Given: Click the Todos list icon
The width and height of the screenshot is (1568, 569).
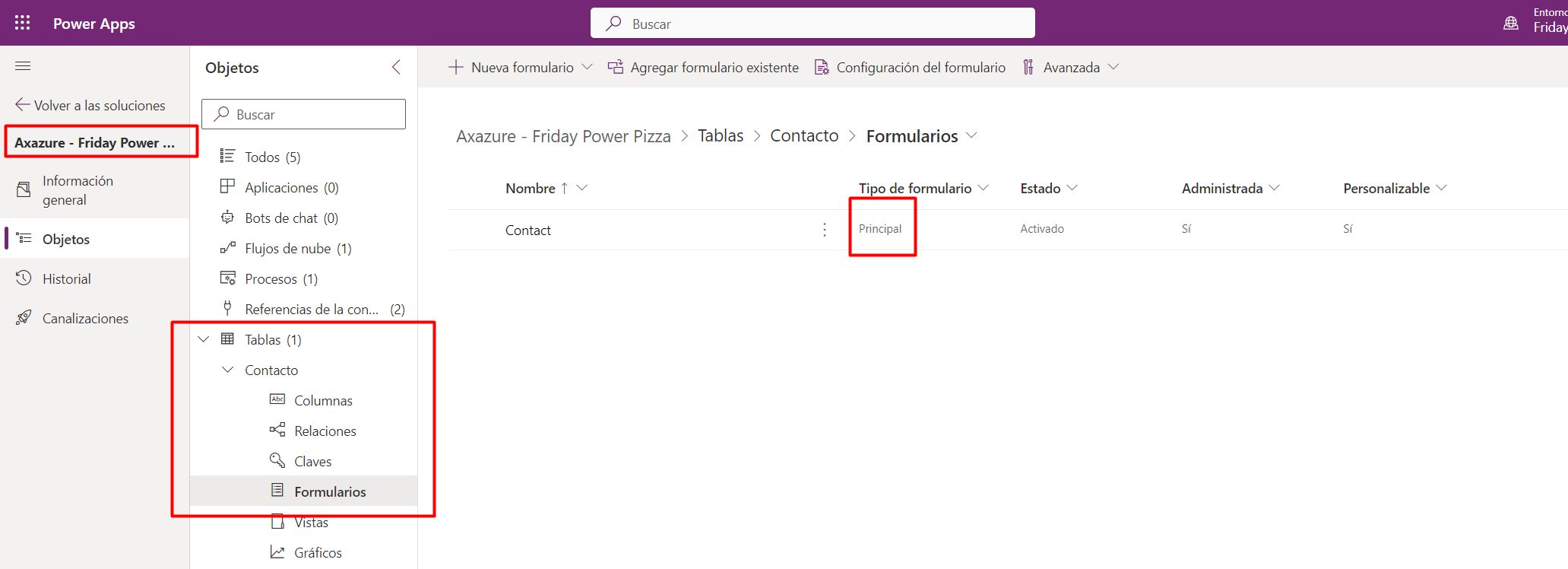Looking at the screenshot, I should click(x=227, y=156).
